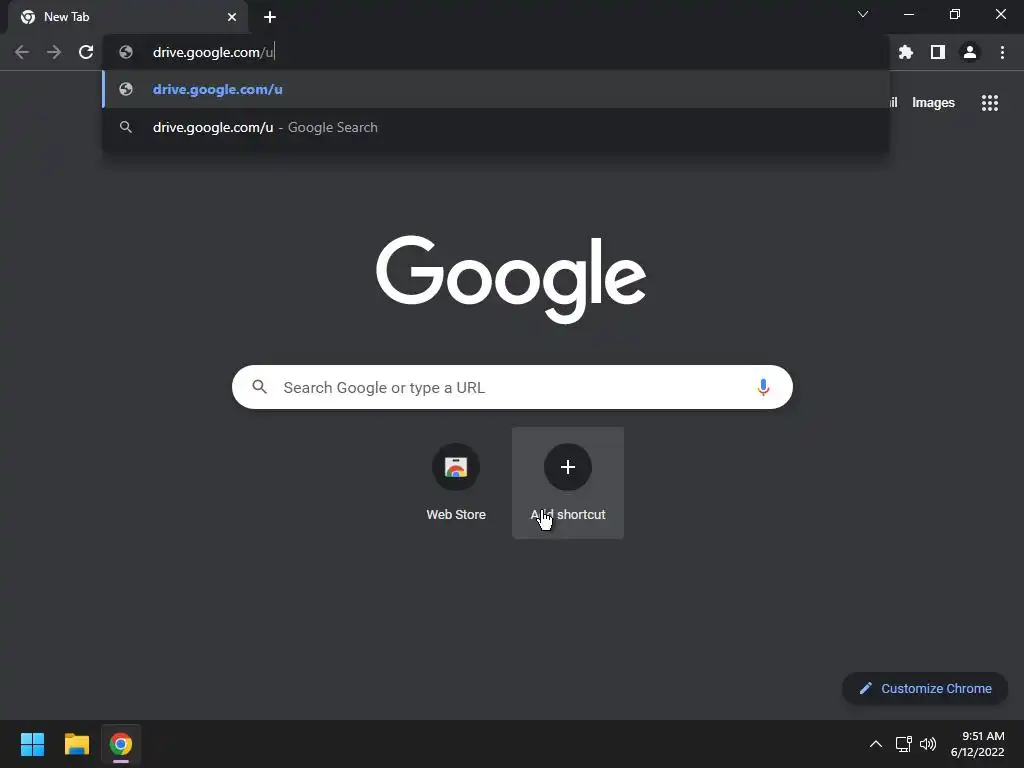Go forward with the forward arrow
Screen dimensions: 1024x768
pyautogui.click(x=54, y=52)
